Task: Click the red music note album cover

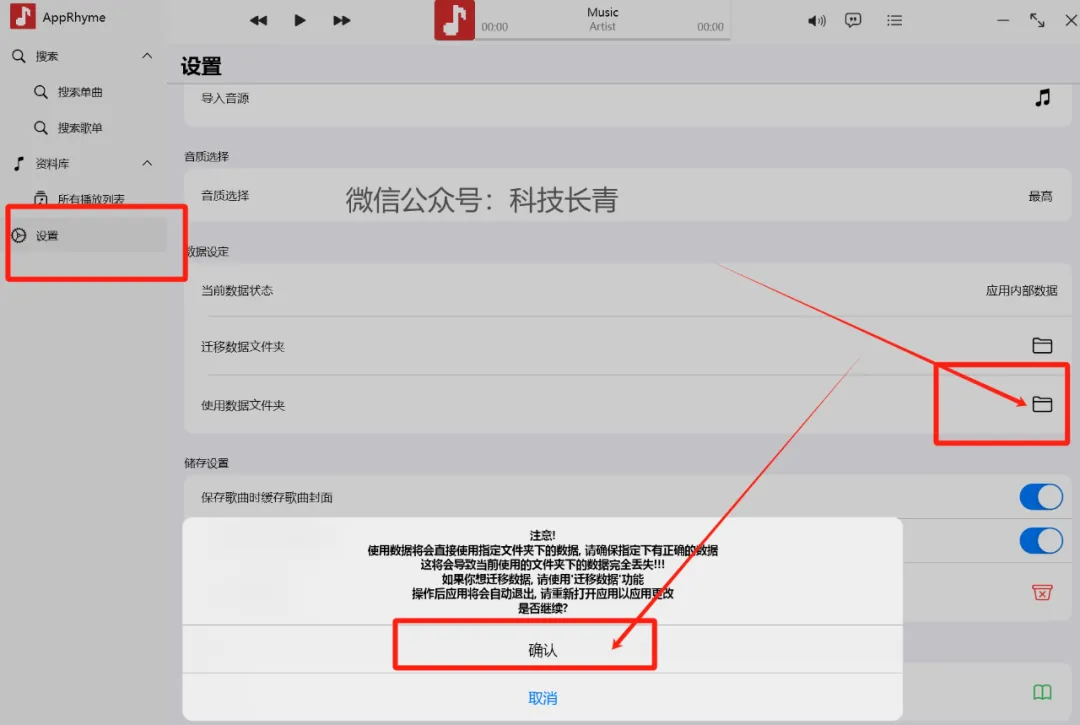Action: (454, 20)
